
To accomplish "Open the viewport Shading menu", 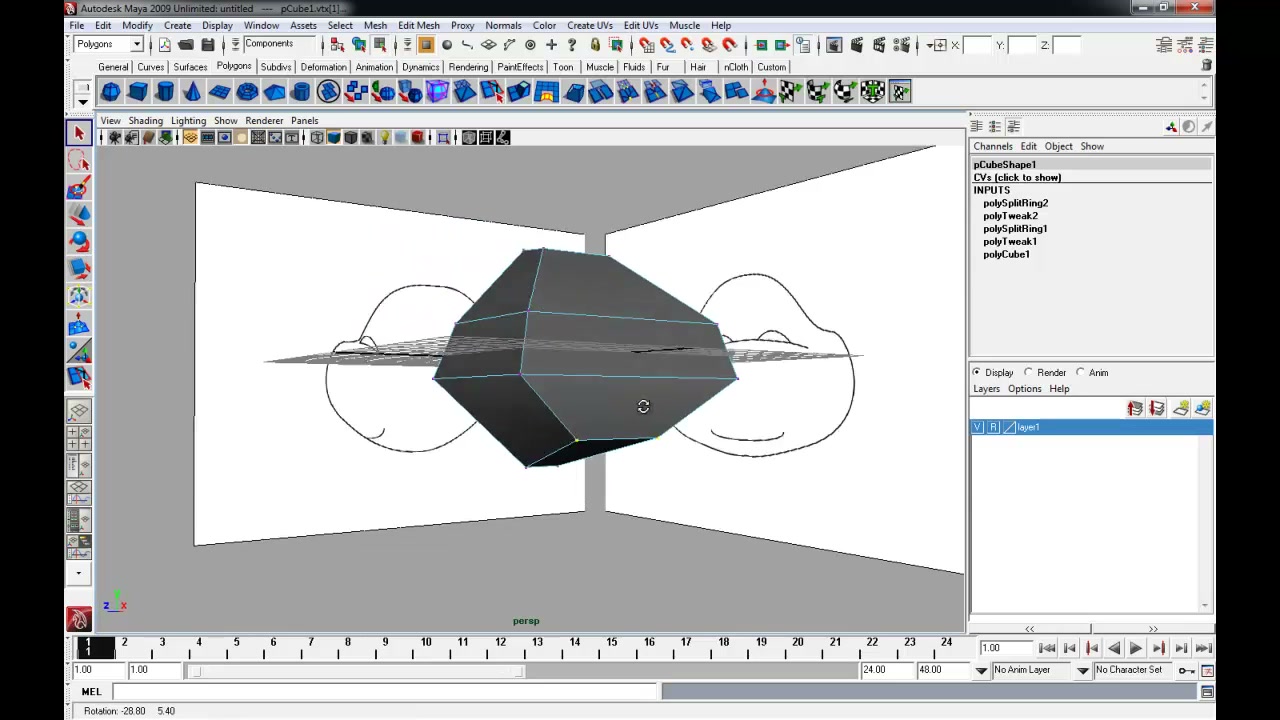I will pyautogui.click(x=145, y=121).
